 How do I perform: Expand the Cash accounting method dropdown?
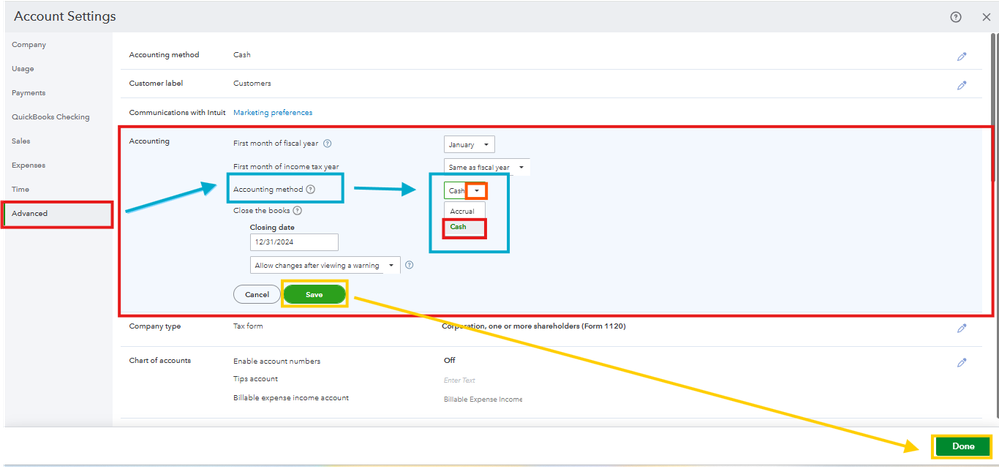466,190
